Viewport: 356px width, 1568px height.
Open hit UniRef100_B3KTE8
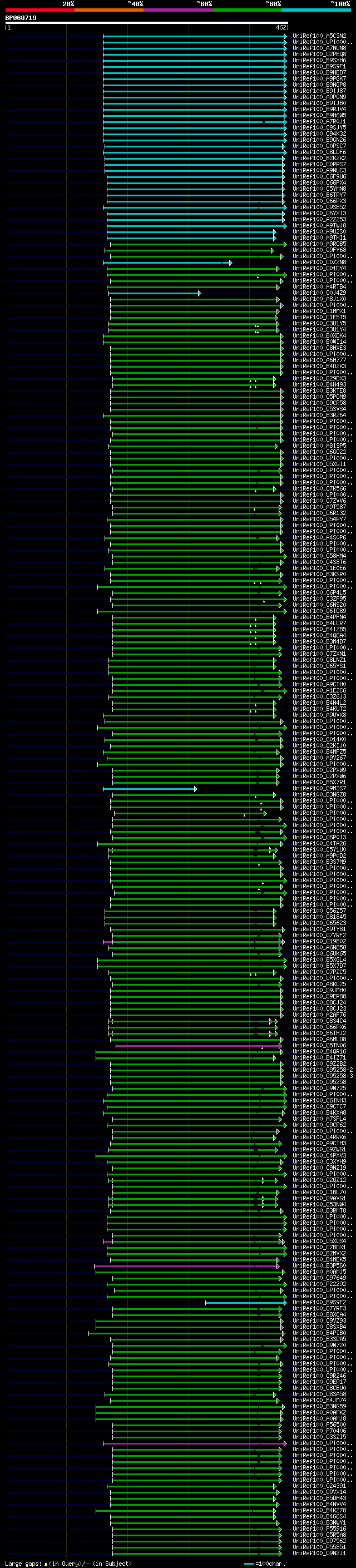(x=319, y=391)
